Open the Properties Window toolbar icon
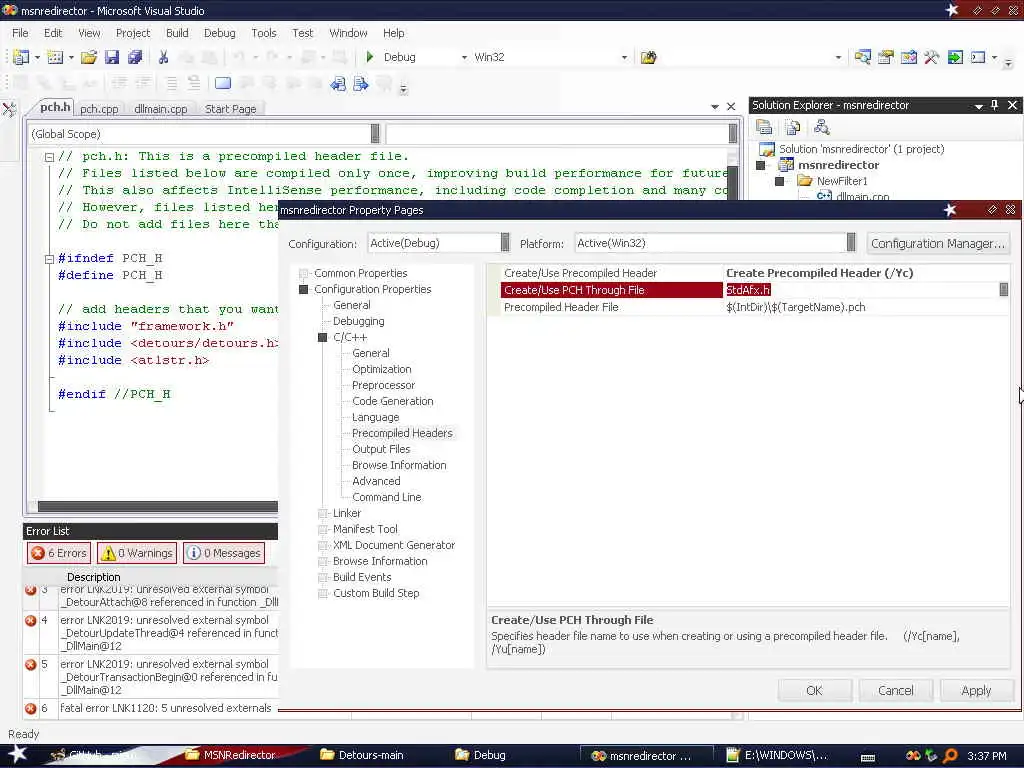The image size is (1024, 768). click(886, 57)
